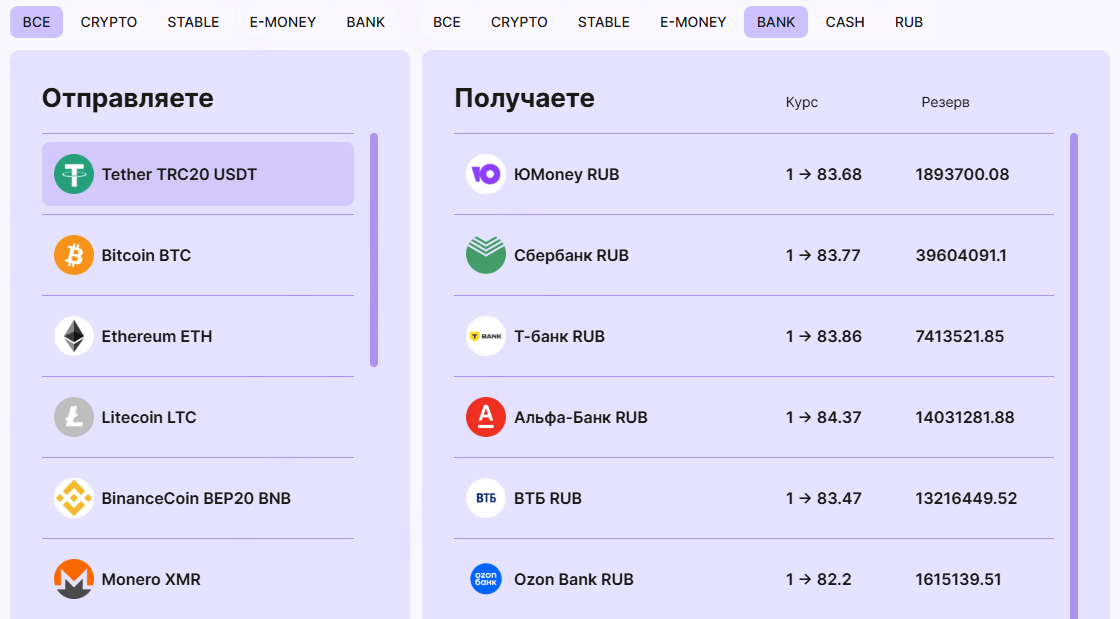Pick Ozon Bank RUB as receive method
Viewport: 1120px width, 619px height.
[x=754, y=579]
